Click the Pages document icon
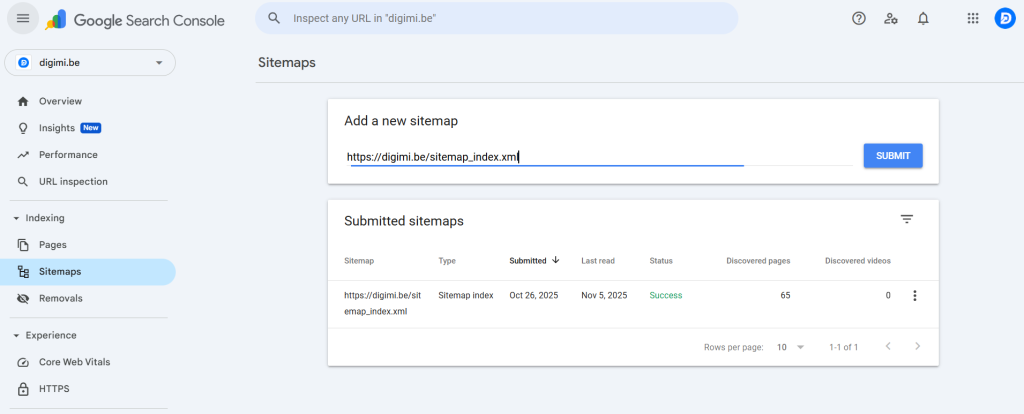Viewport: 1024px width, 414px height. 24,245
